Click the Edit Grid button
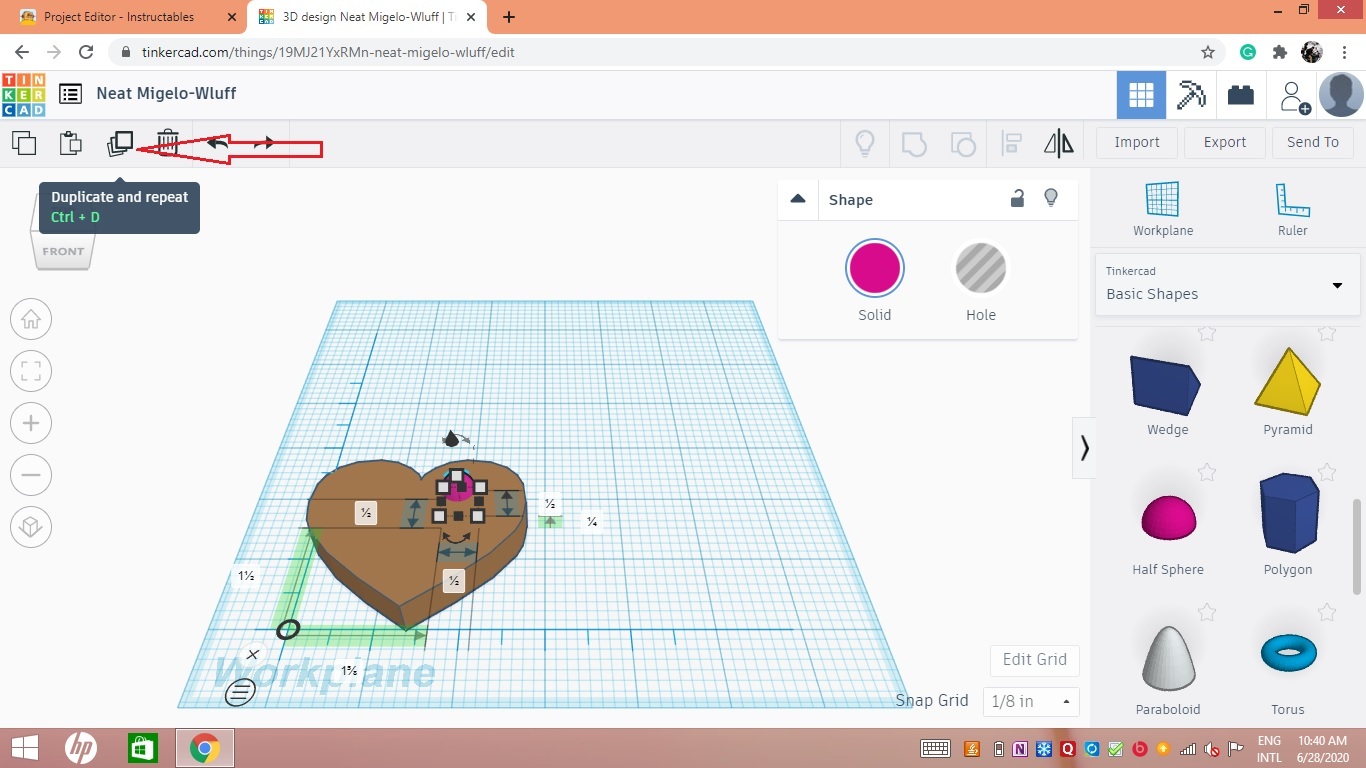The width and height of the screenshot is (1366, 768). pos(1035,660)
